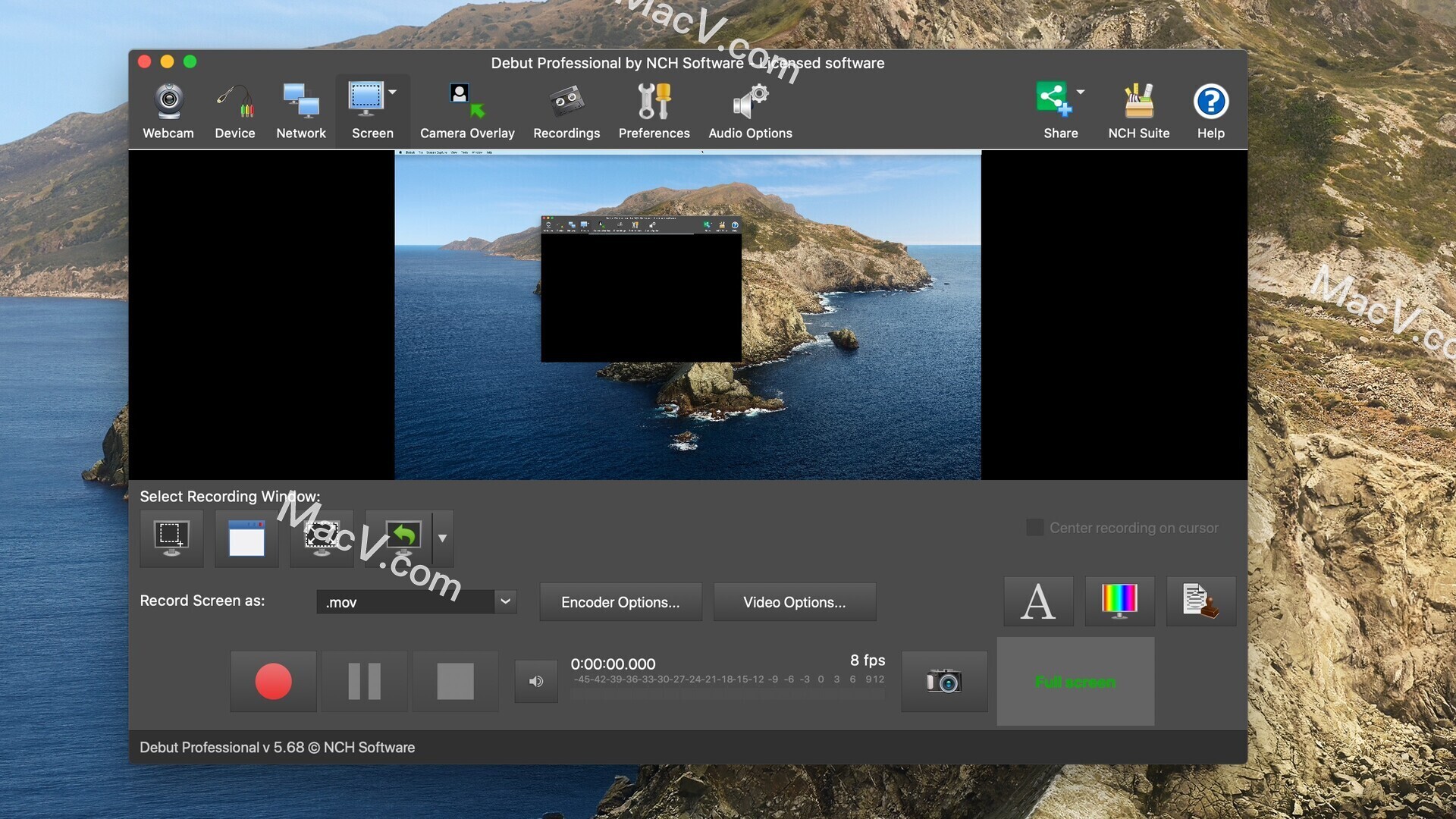Expand previous selections dropdown arrow
The width and height of the screenshot is (1456, 819).
click(443, 538)
